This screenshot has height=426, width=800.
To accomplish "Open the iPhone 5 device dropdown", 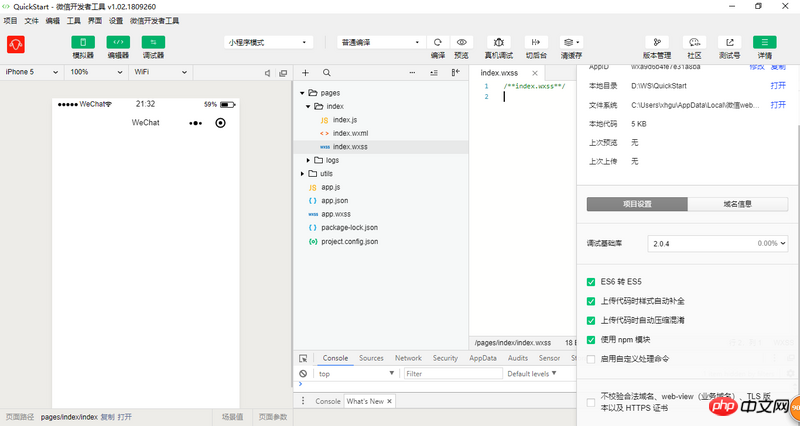I will (32, 72).
